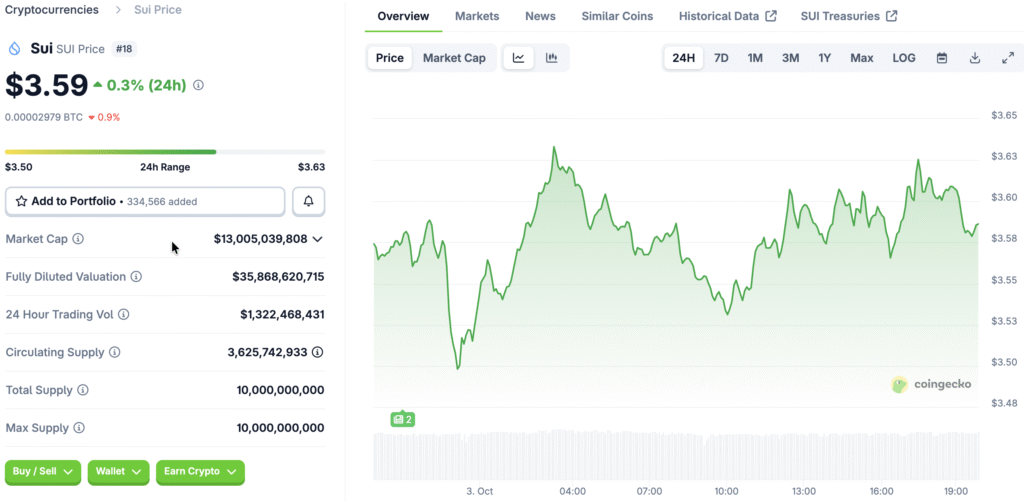Image resolution: width=1024 pixels, height=501 pixels.
Task: Click the news events marker on chart
Action: click(x=402, y=419)
